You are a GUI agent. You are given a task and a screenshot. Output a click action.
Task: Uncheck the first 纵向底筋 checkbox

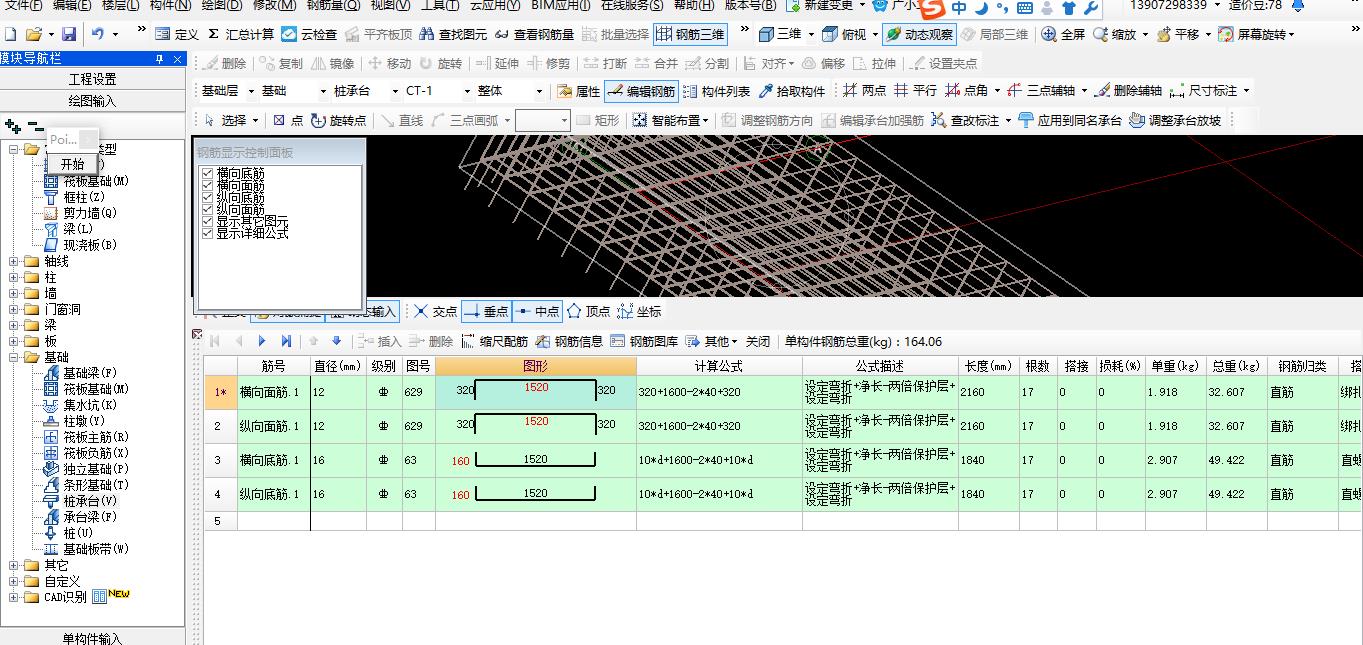208,198
